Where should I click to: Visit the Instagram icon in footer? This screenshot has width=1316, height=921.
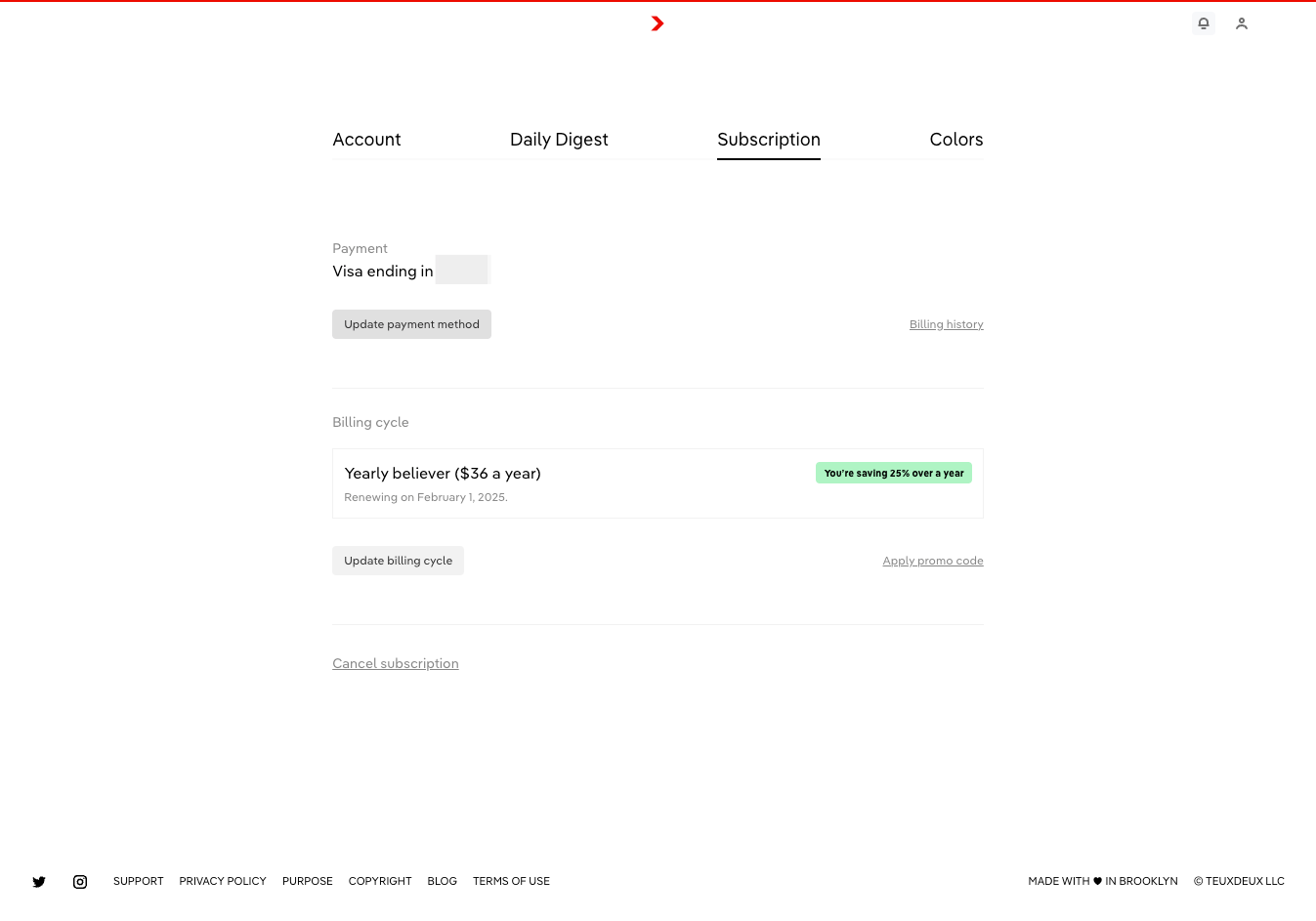80,882
